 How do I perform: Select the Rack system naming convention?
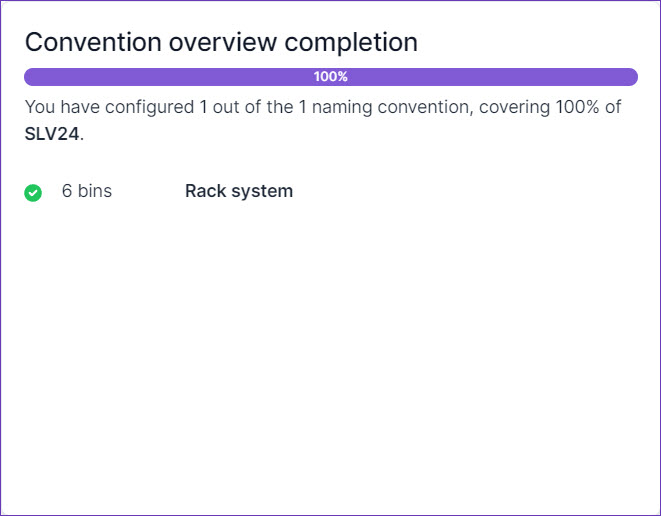click(239, 191)
